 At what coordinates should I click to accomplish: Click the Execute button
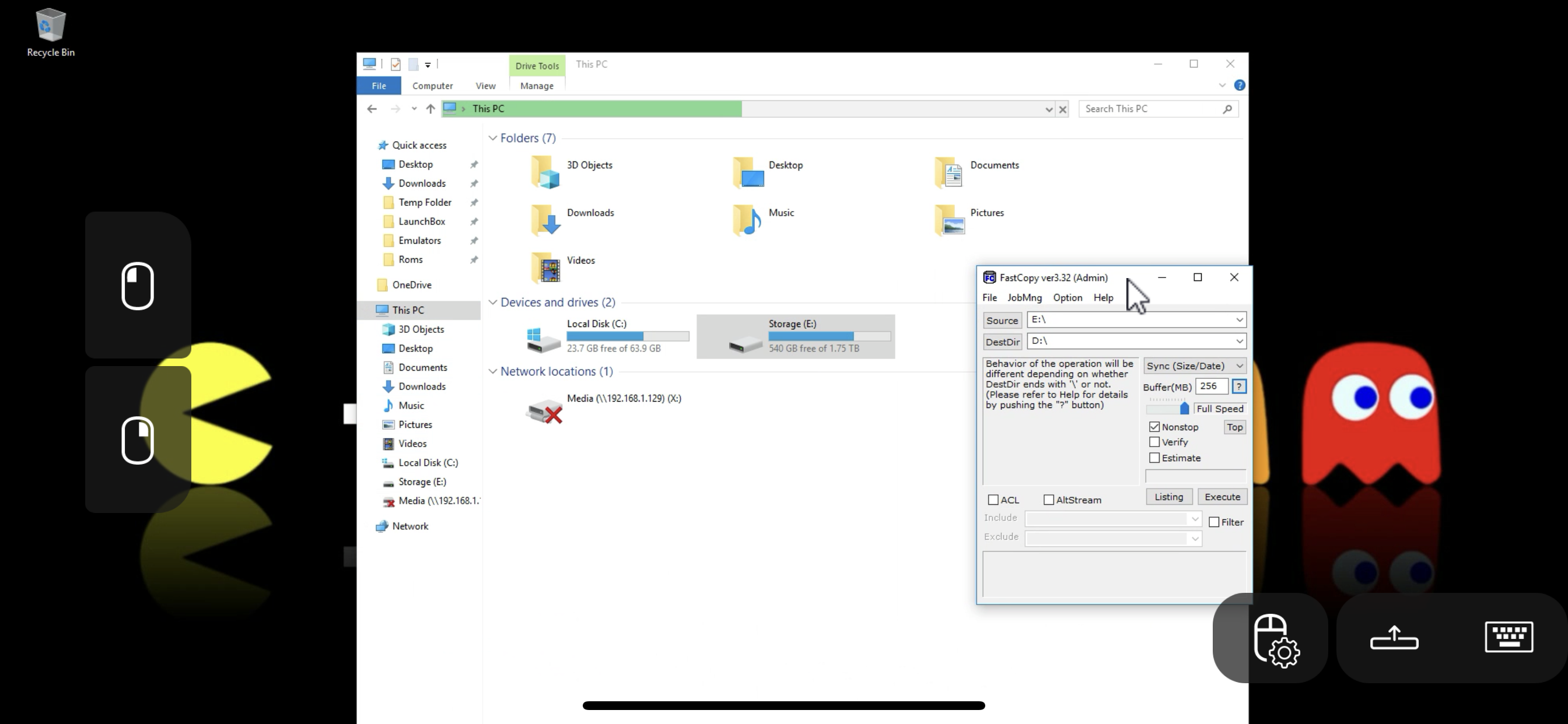click(1222, 497)
